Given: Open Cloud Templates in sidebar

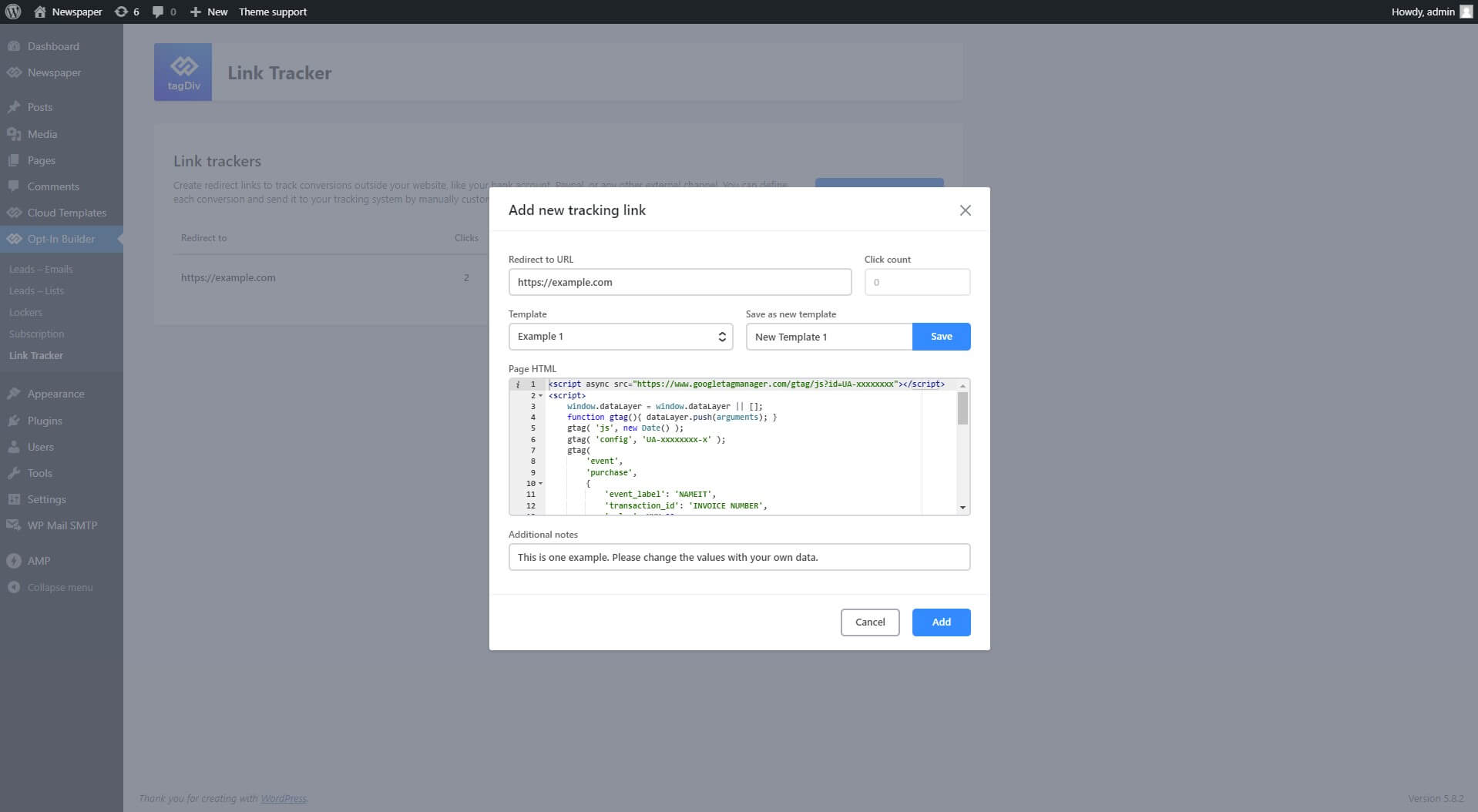Looking at the screenshot, I should point(67,213).
